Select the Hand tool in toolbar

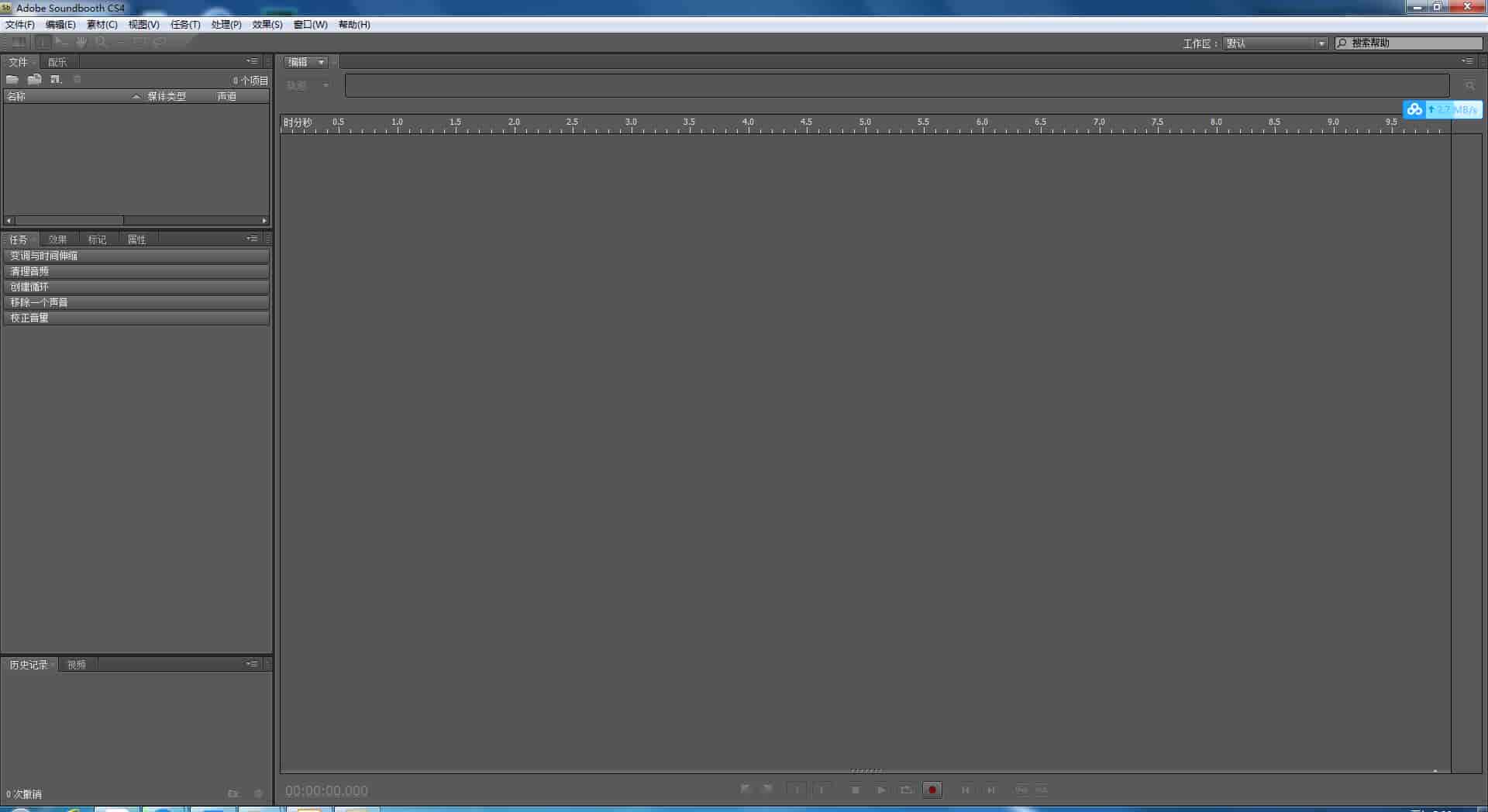click(x=81, y=42)
